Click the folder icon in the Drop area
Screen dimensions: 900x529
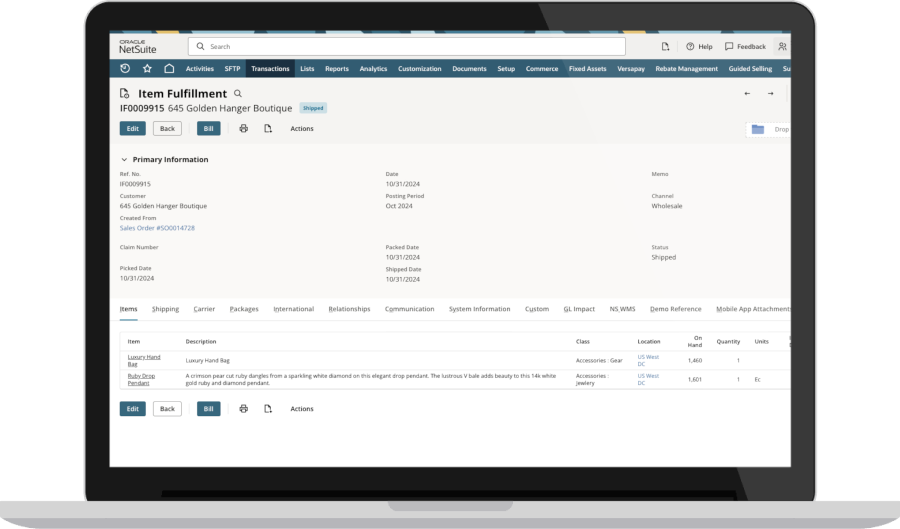click(x=757, y=129)
